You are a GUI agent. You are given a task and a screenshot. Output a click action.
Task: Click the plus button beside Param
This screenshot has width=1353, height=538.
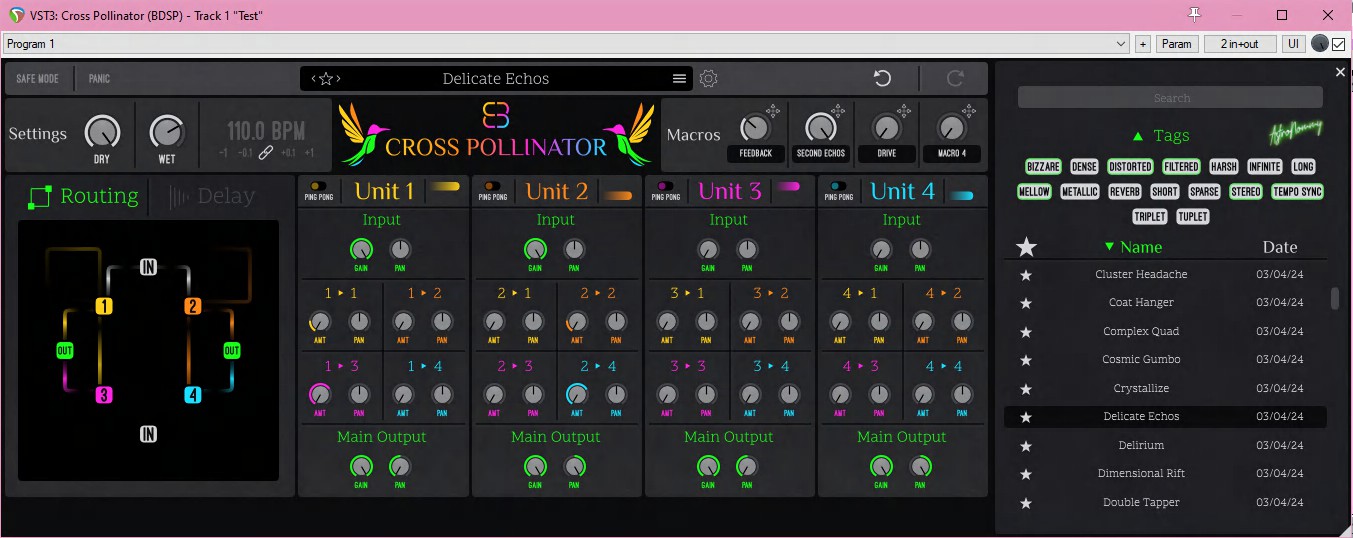(1143, 44)
